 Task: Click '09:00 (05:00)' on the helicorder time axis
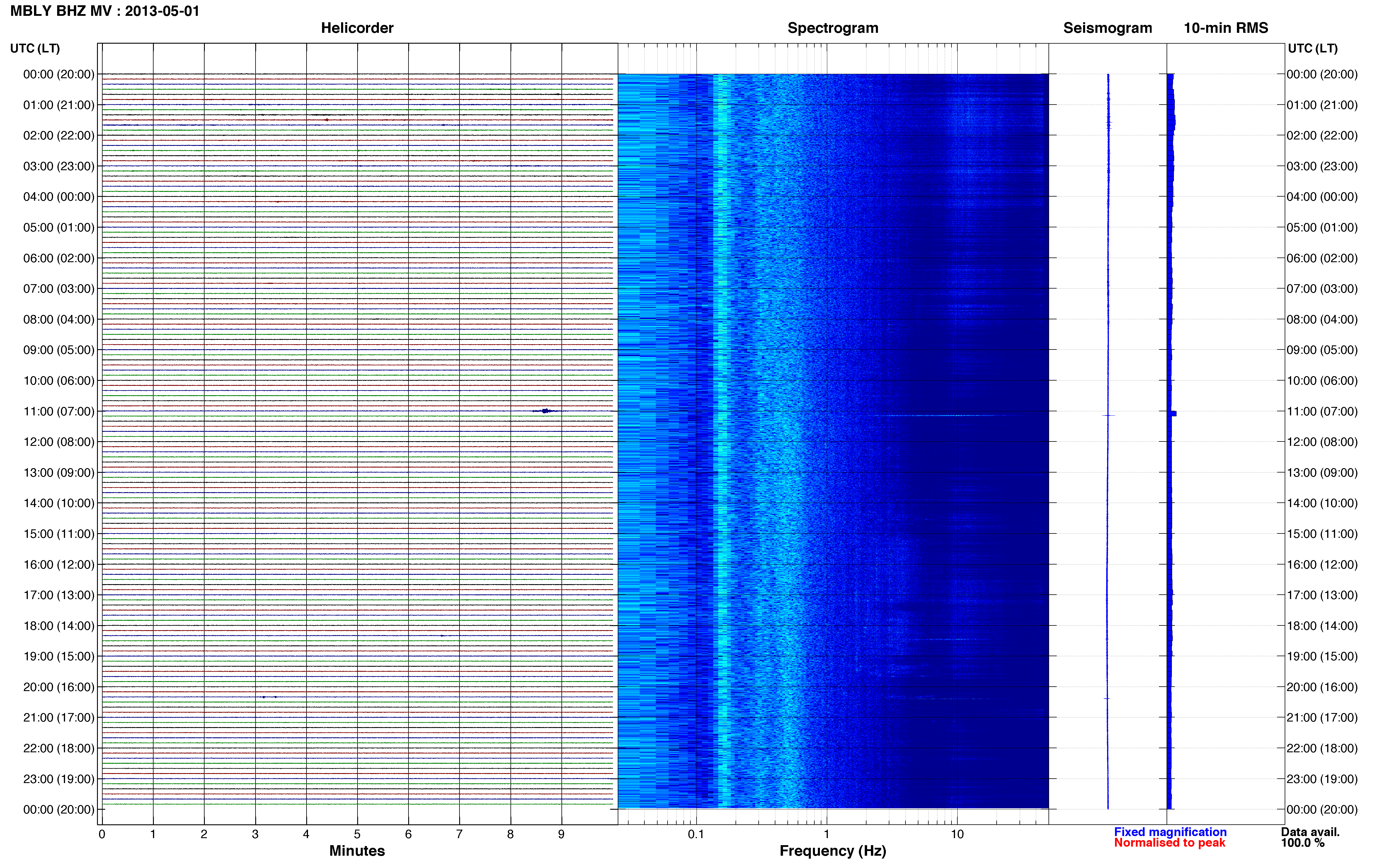(x=59, y=349)
